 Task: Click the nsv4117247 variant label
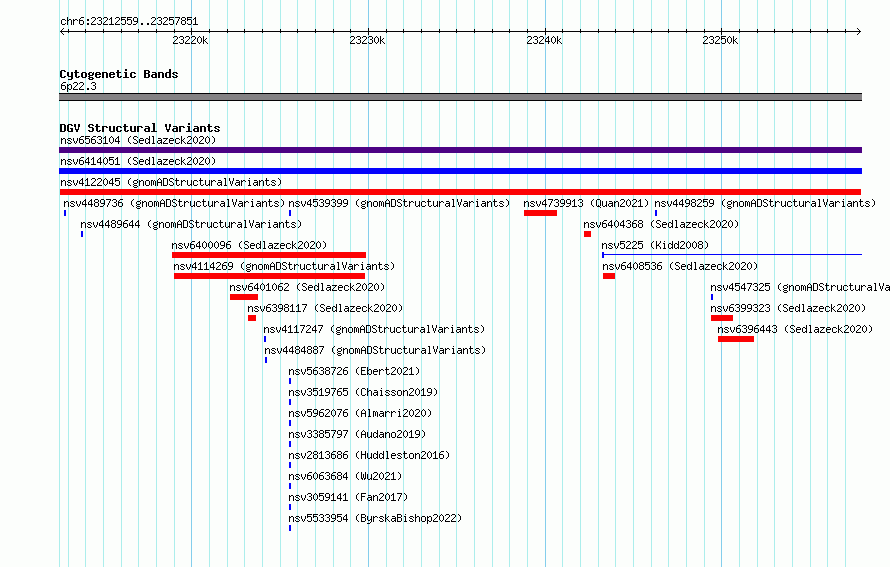tap(374, 329)
